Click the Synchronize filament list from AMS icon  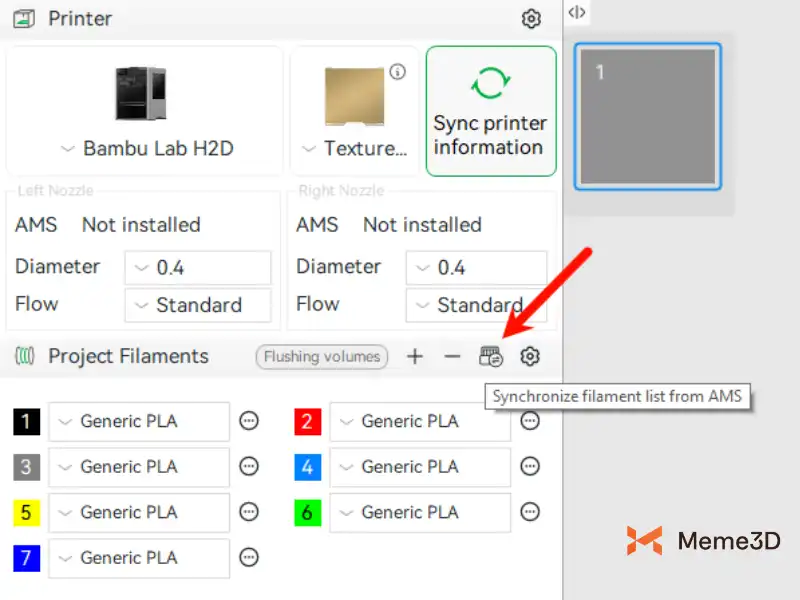491,357
